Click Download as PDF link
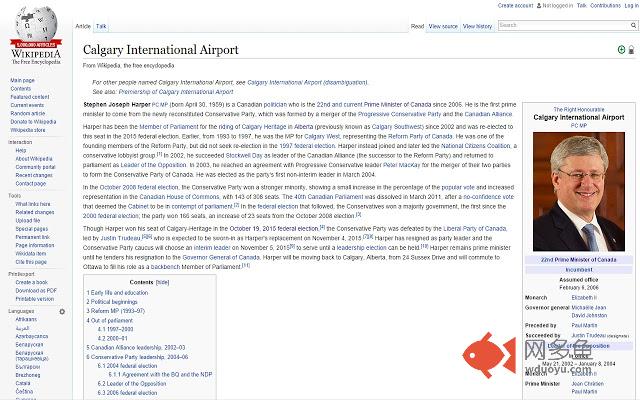640x400 pixels. click(36, 291)
